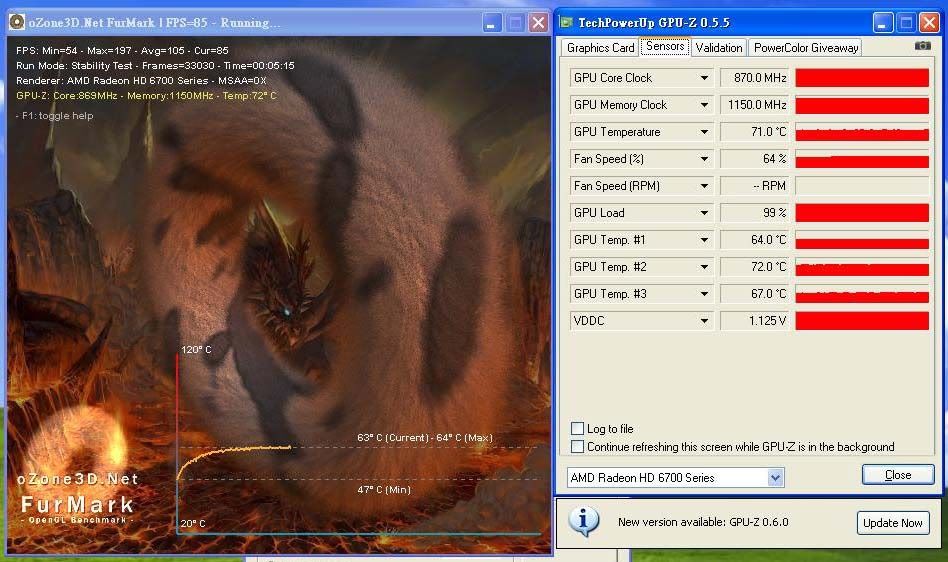The image size is (948, 562).
Task: Minimize the FurMark window
Action: [492, 23]
